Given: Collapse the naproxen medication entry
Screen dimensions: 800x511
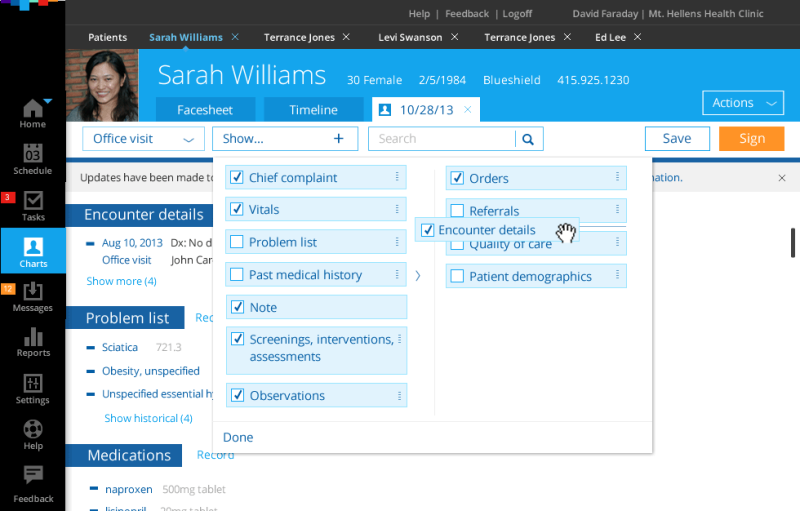Looking at the screenshot, I should tap(93, 489).
